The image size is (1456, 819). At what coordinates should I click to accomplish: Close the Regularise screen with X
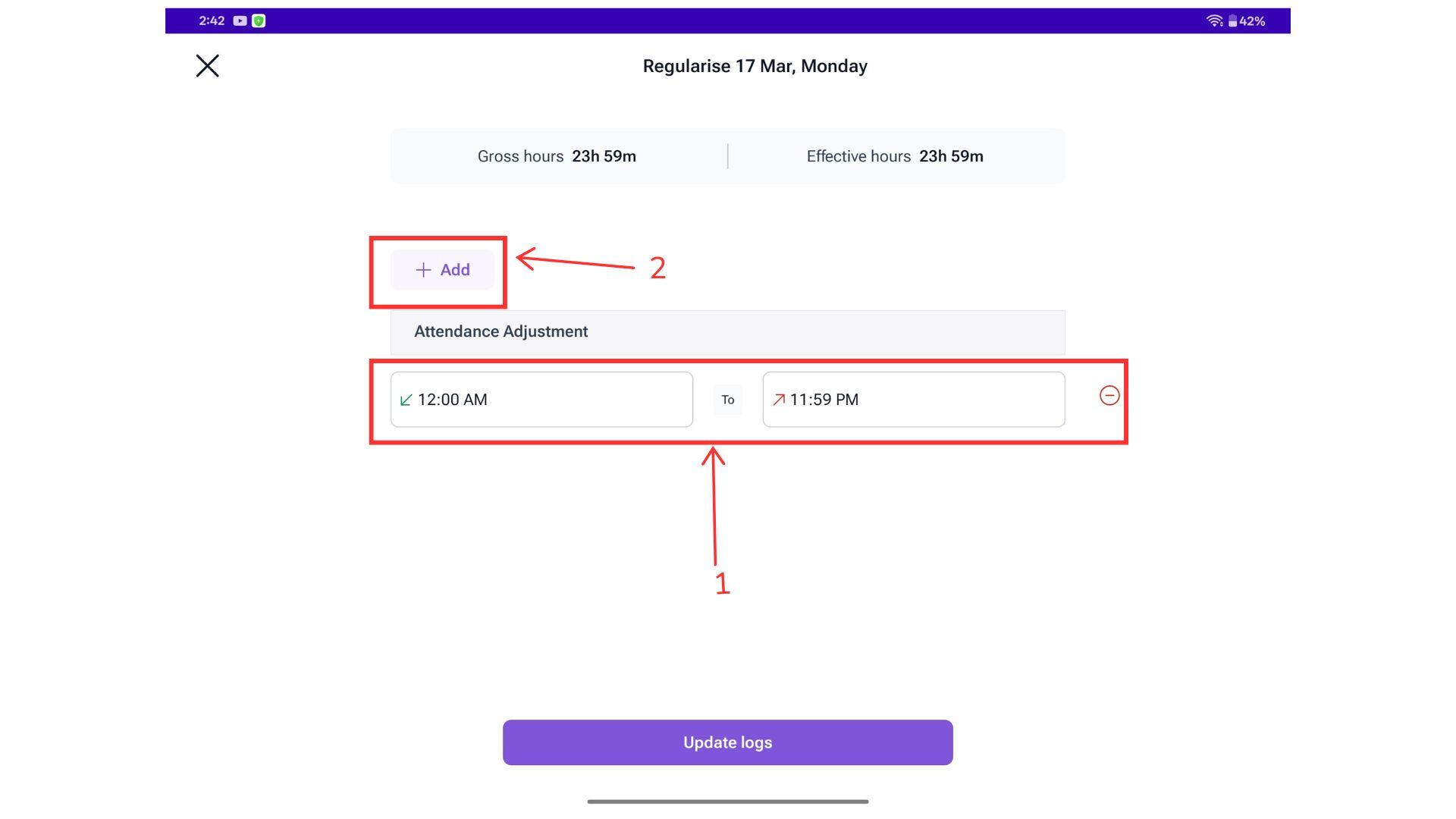(207, 66)
